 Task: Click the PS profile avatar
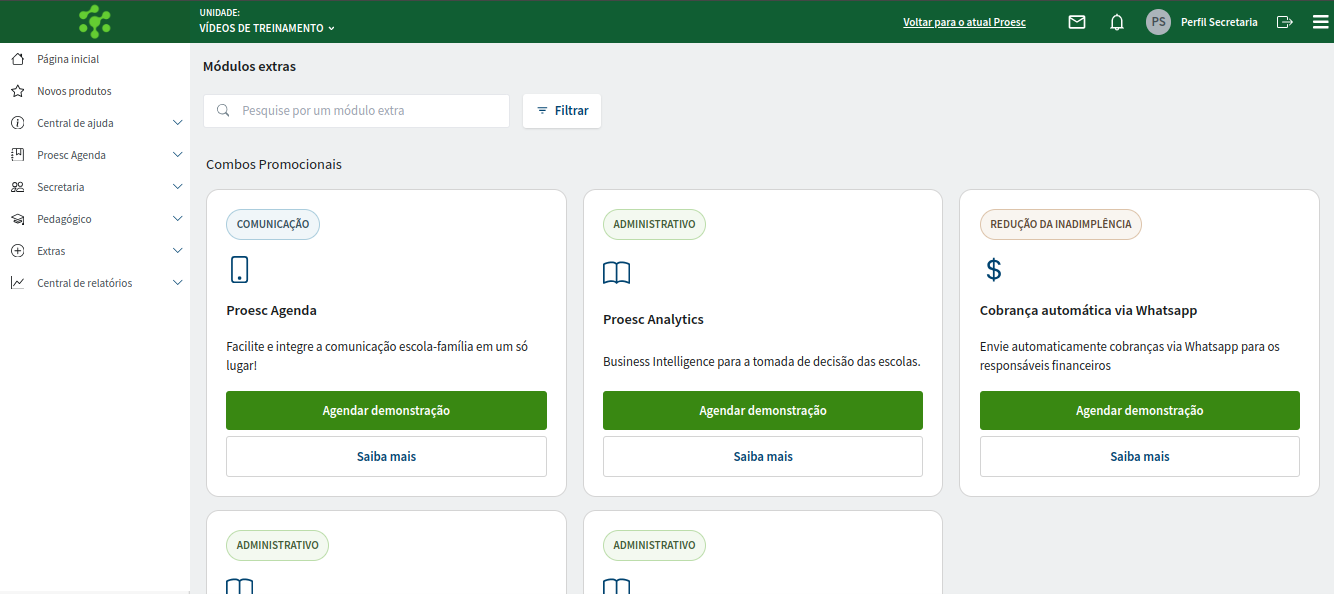(x=1158, y=22)
